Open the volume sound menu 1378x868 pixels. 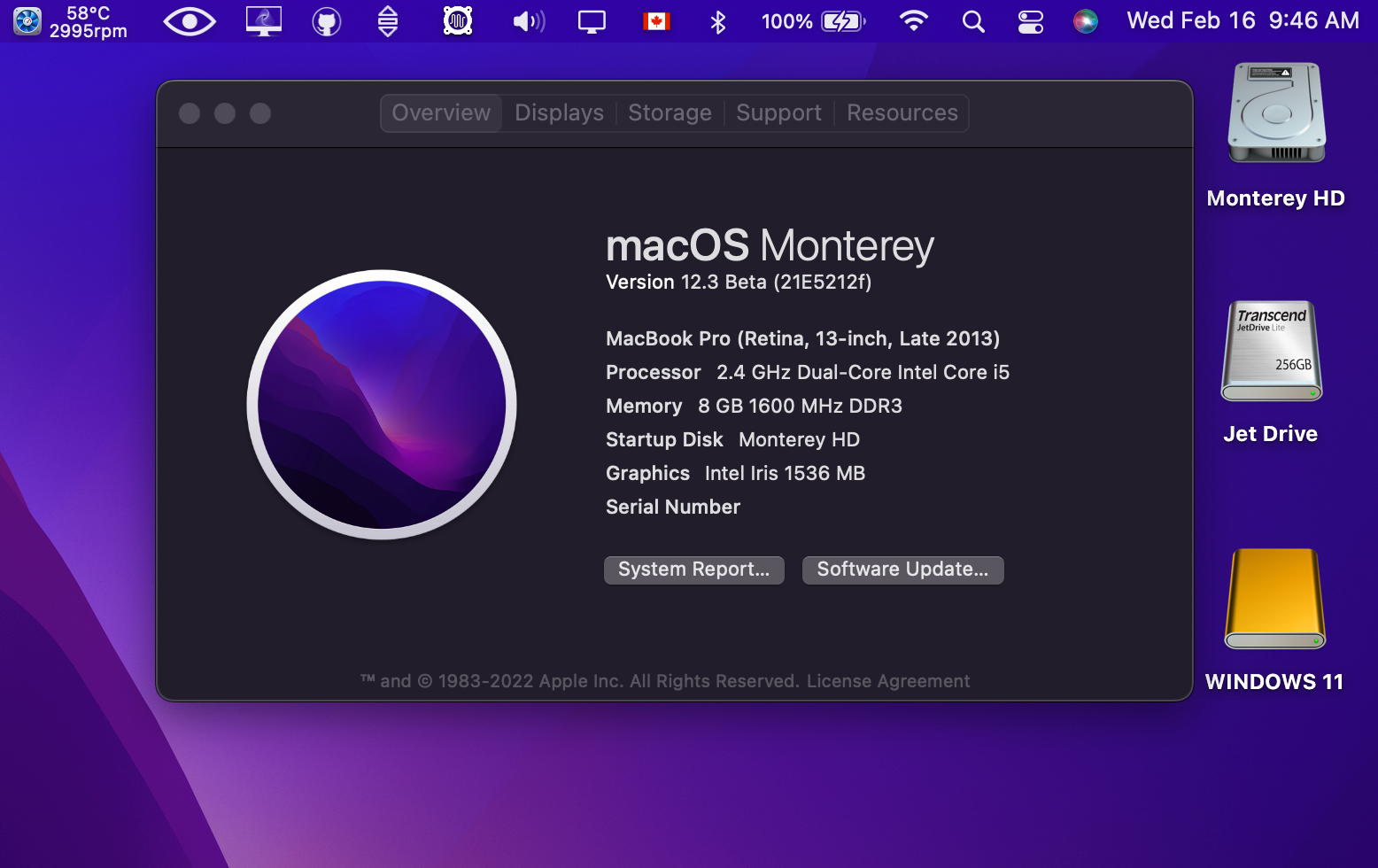pyautogui.click(x=530, y=21)
